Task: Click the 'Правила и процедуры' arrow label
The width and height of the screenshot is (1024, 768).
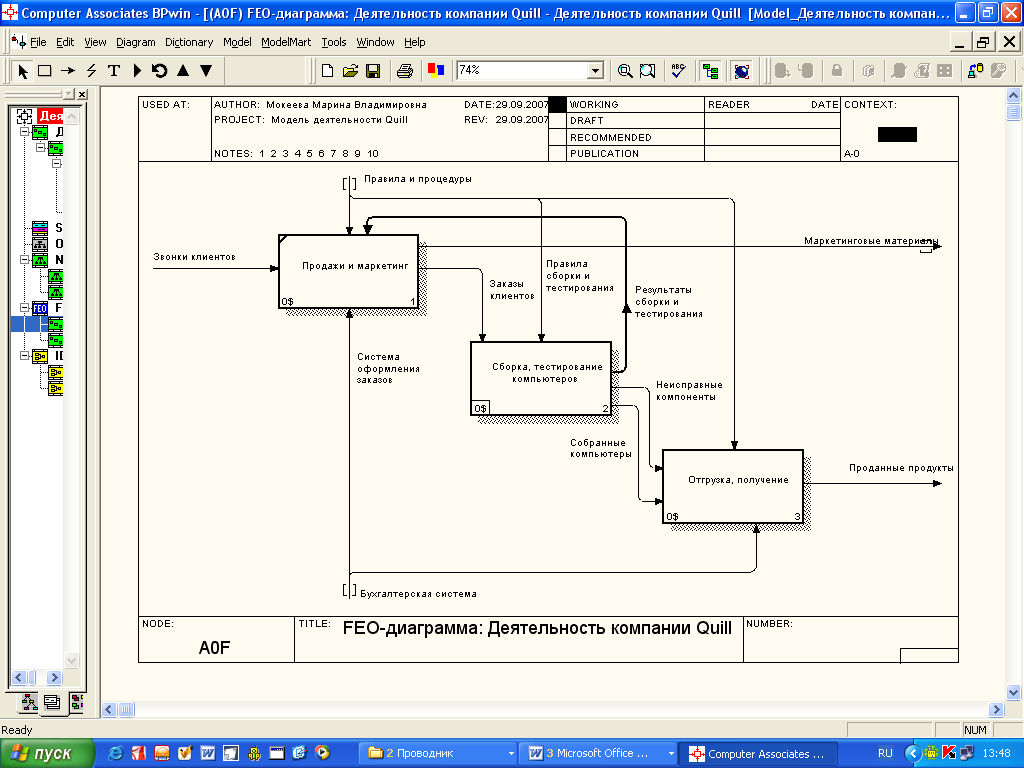Action: click(418, 179)
